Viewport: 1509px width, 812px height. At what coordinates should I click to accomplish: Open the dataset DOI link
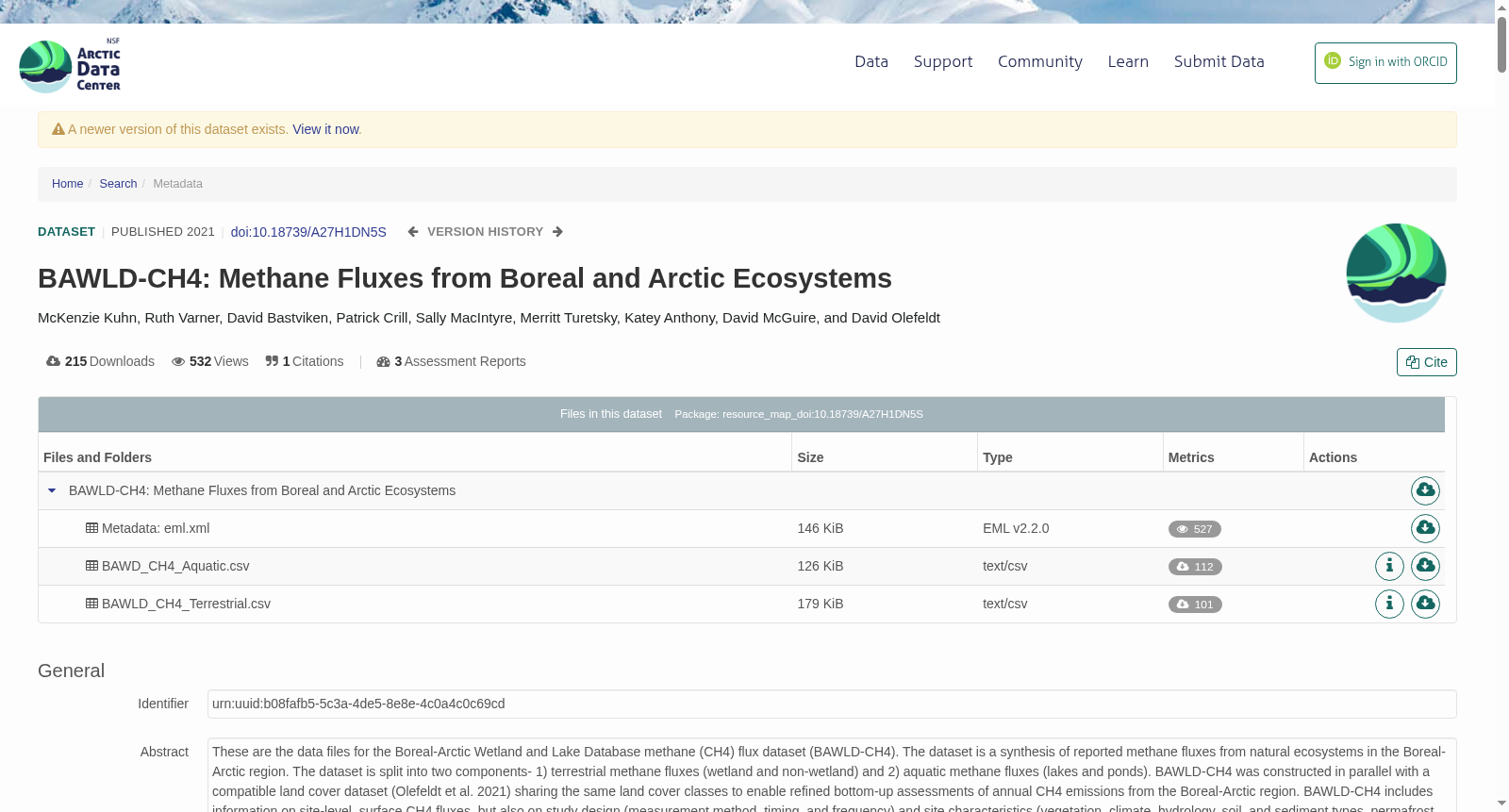tap(308, 232)
